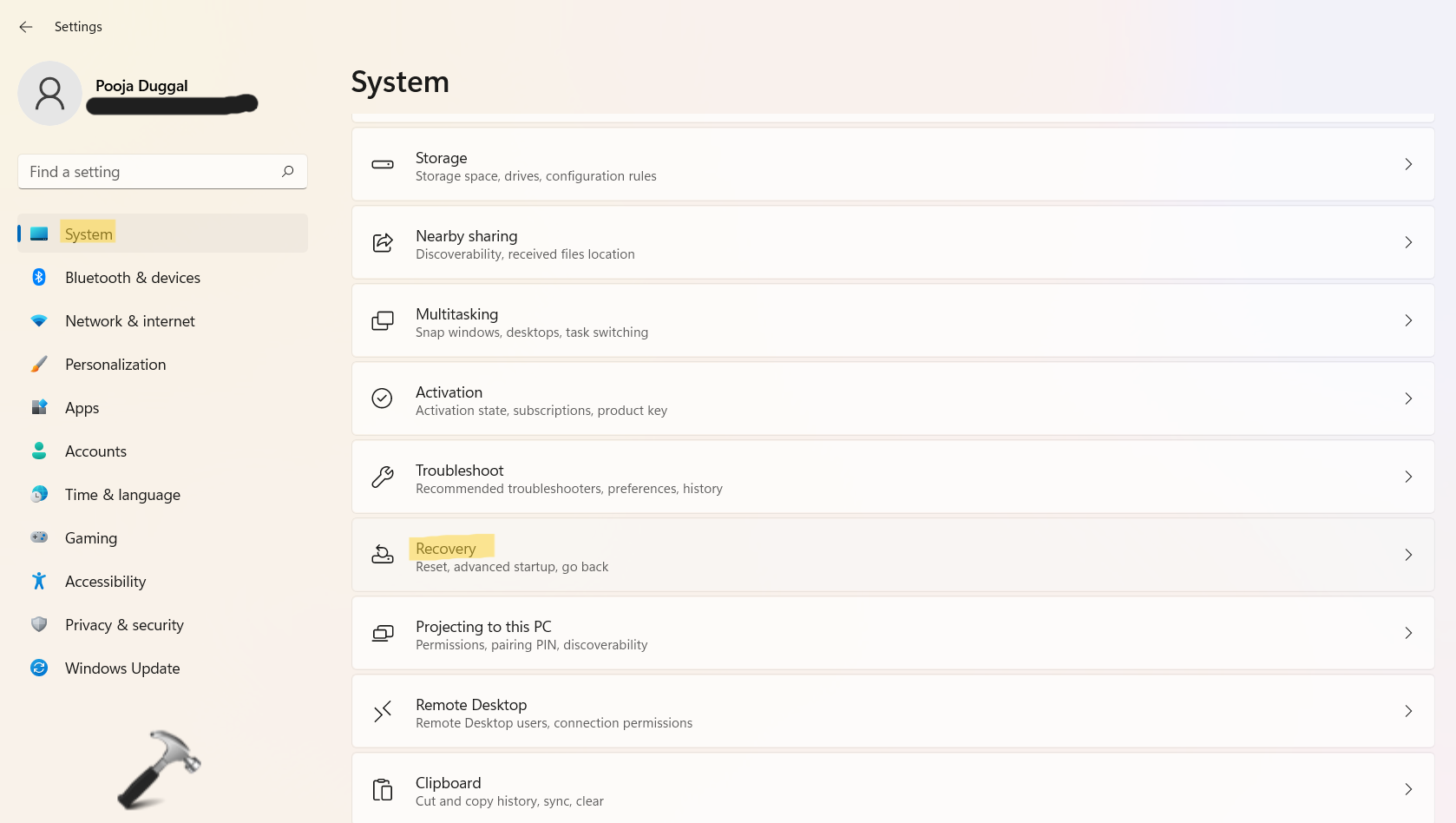Focus the Find a setting search box

(148, 172)
